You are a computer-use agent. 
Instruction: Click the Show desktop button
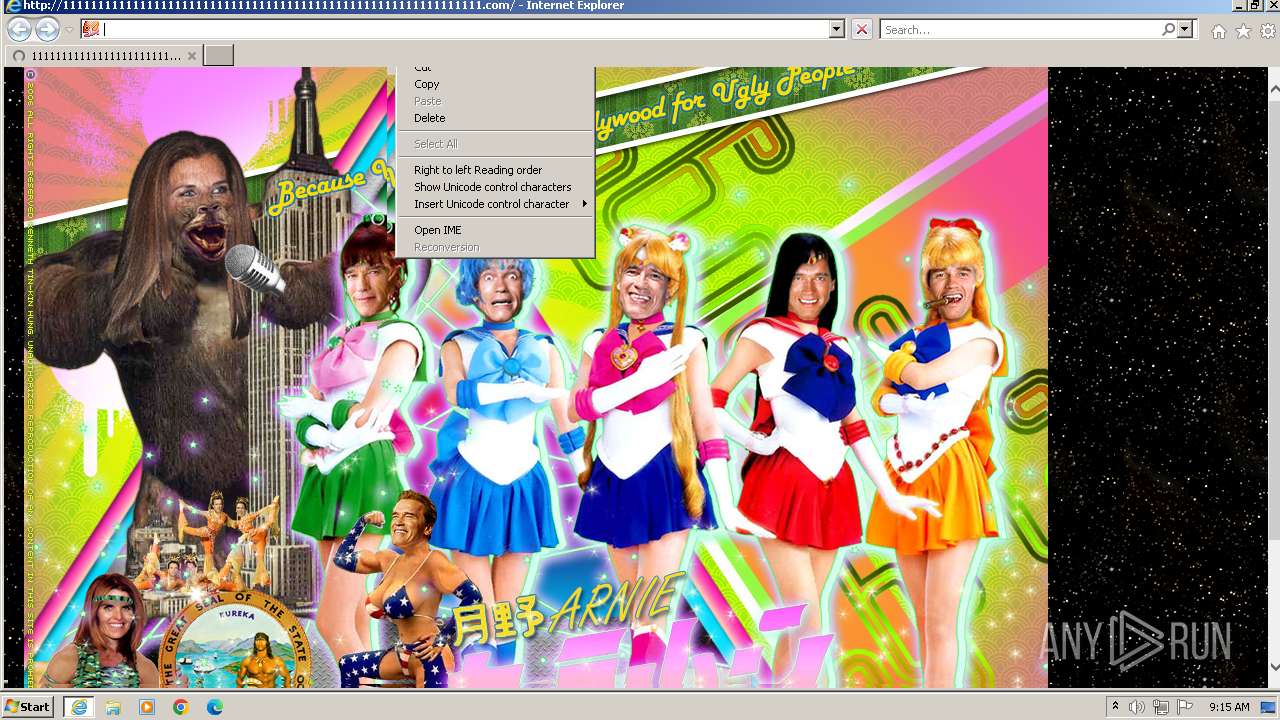(x=1270, y=707)
